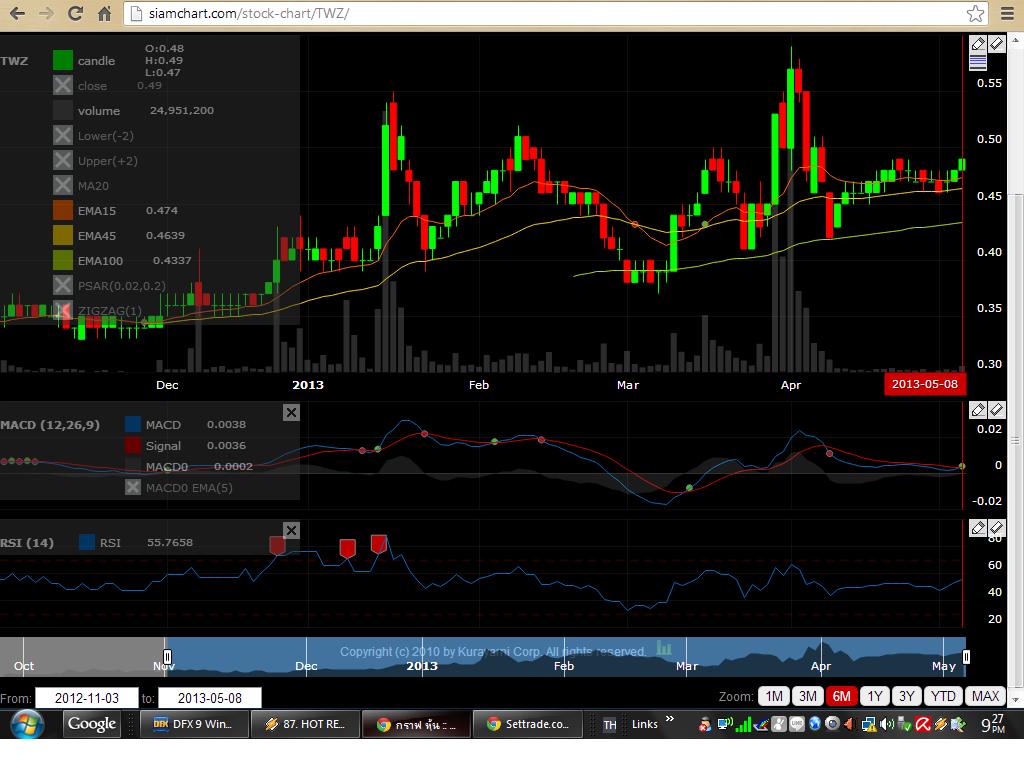
Task: Enable the Lower(-2) band
Action: pyautogui.click(x=63, y=136)
